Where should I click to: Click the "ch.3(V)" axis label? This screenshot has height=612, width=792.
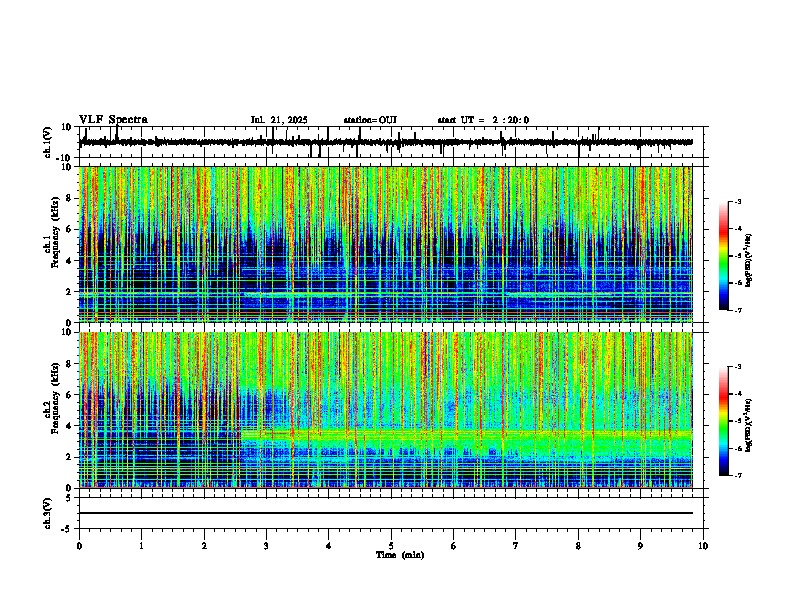coord(48,514)
